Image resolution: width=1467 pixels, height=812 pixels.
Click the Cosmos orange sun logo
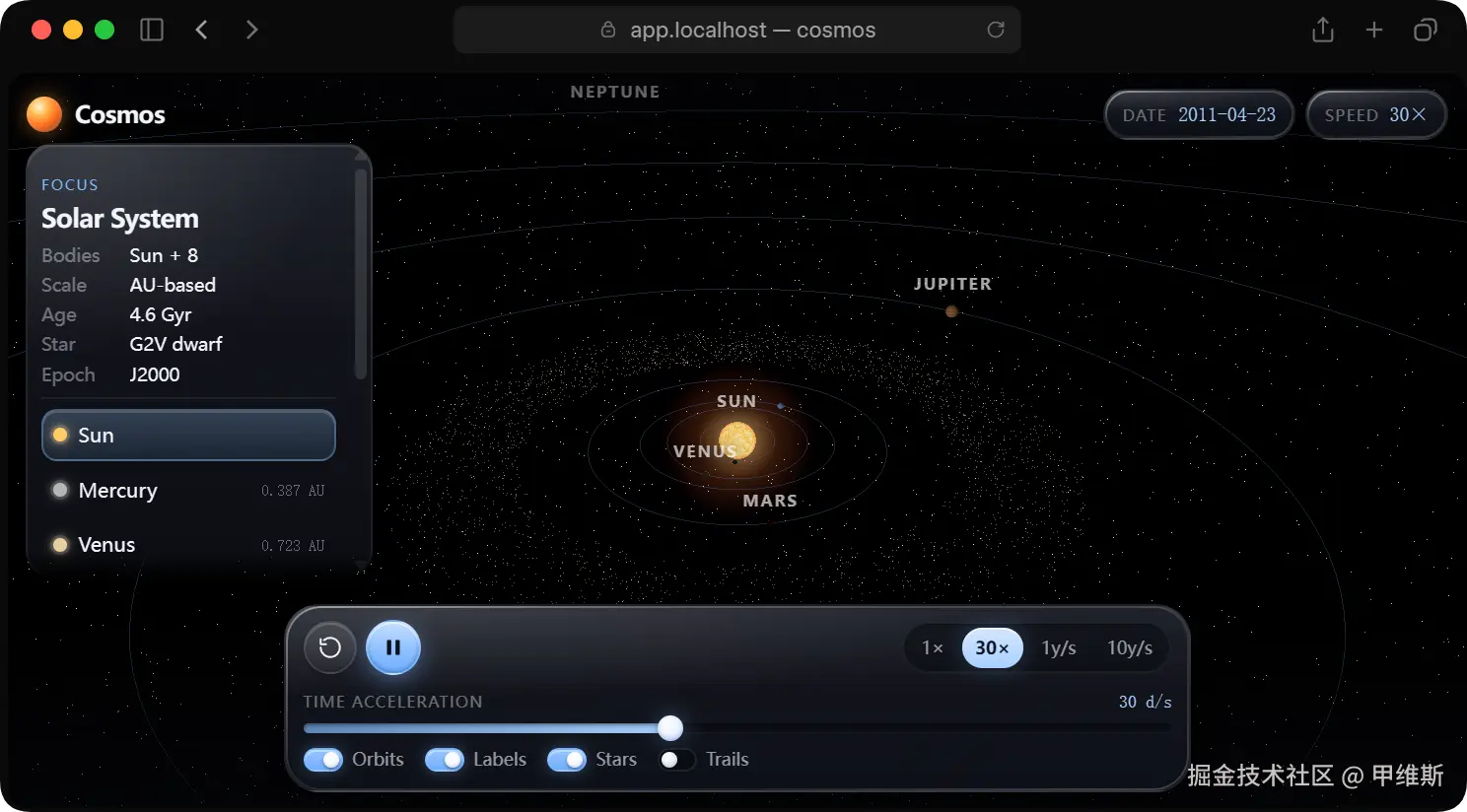click(44, 114)
